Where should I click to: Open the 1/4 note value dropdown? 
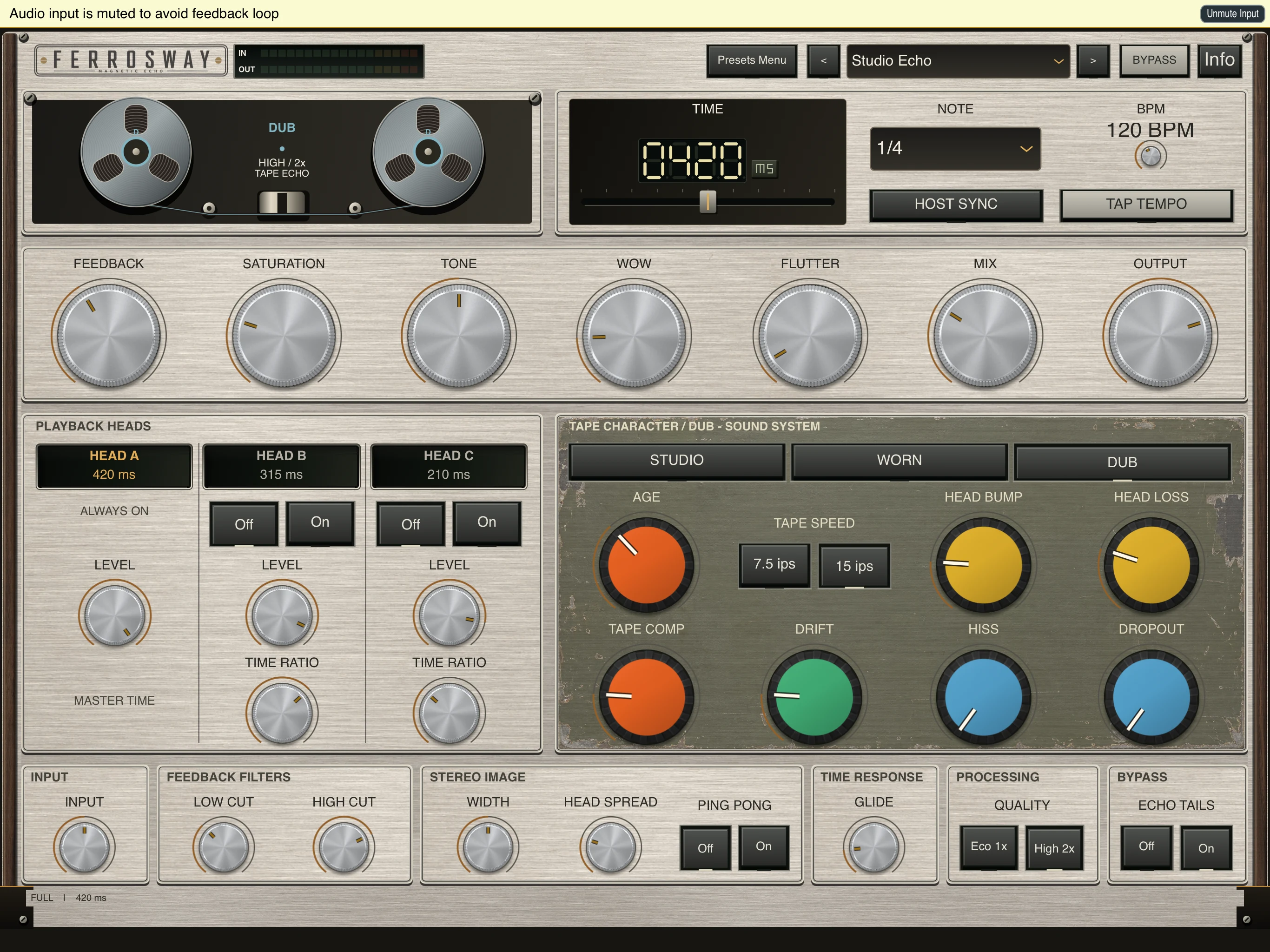tap(955, 148)
